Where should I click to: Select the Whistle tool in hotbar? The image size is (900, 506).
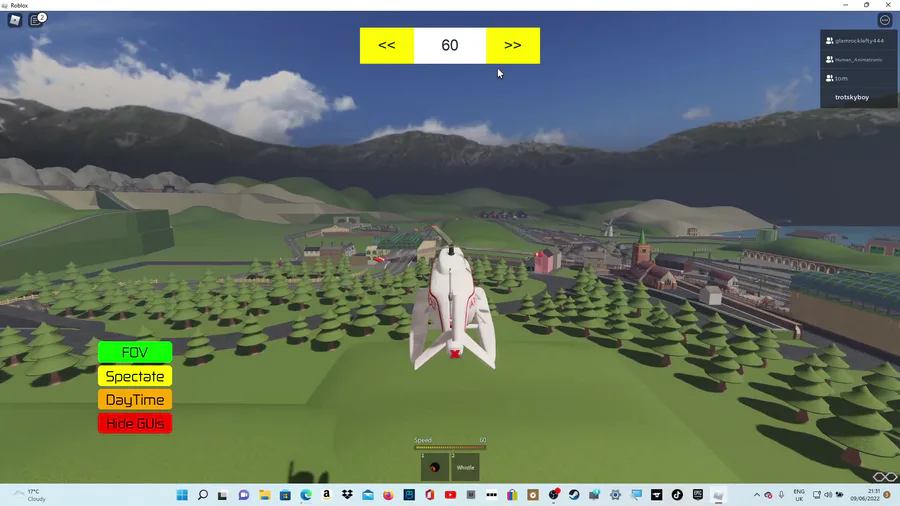[x=465, y=466]
